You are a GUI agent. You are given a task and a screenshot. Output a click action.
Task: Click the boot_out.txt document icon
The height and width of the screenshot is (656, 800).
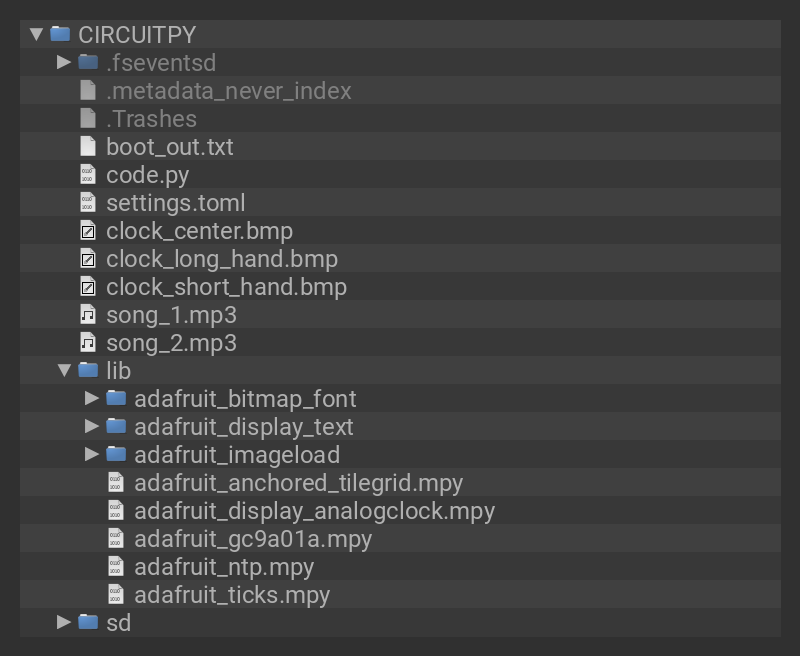click(x=88, y=147)
